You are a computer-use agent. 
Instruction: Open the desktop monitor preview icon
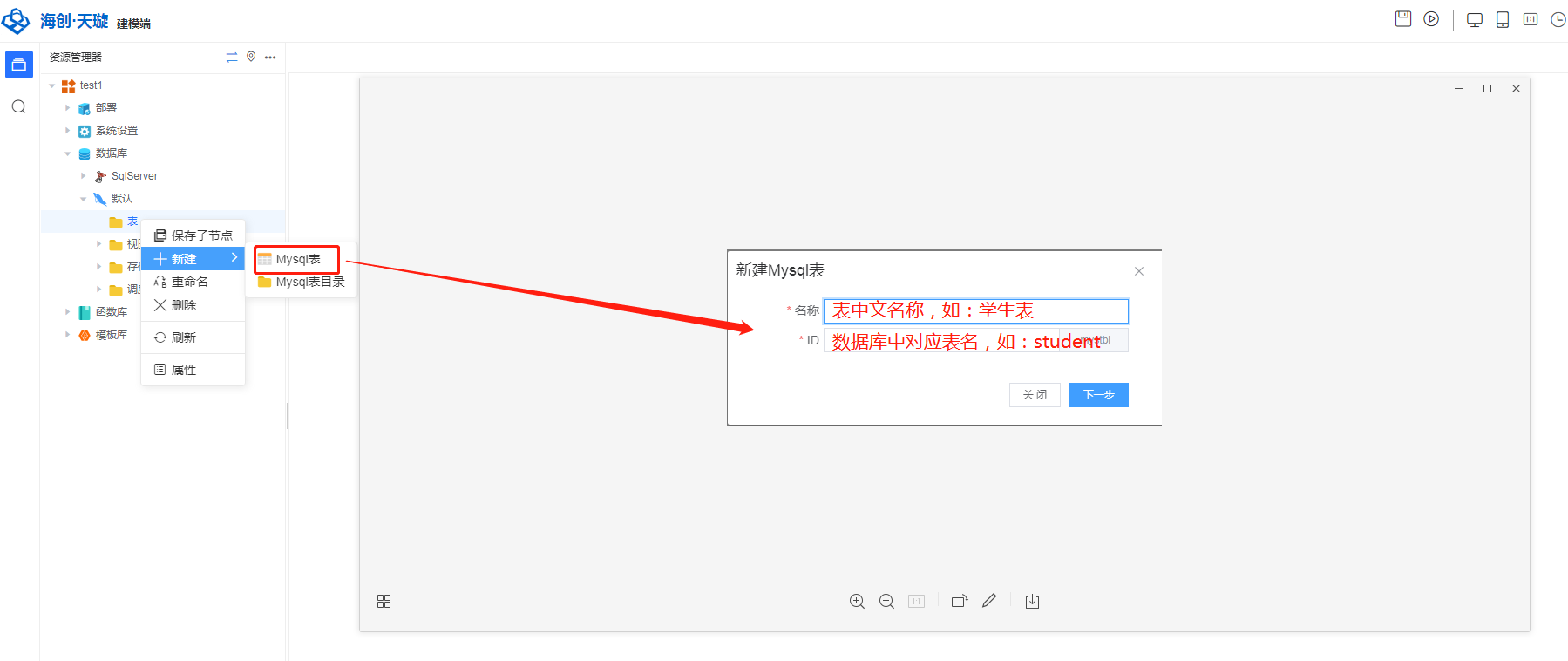point(1475,20)
